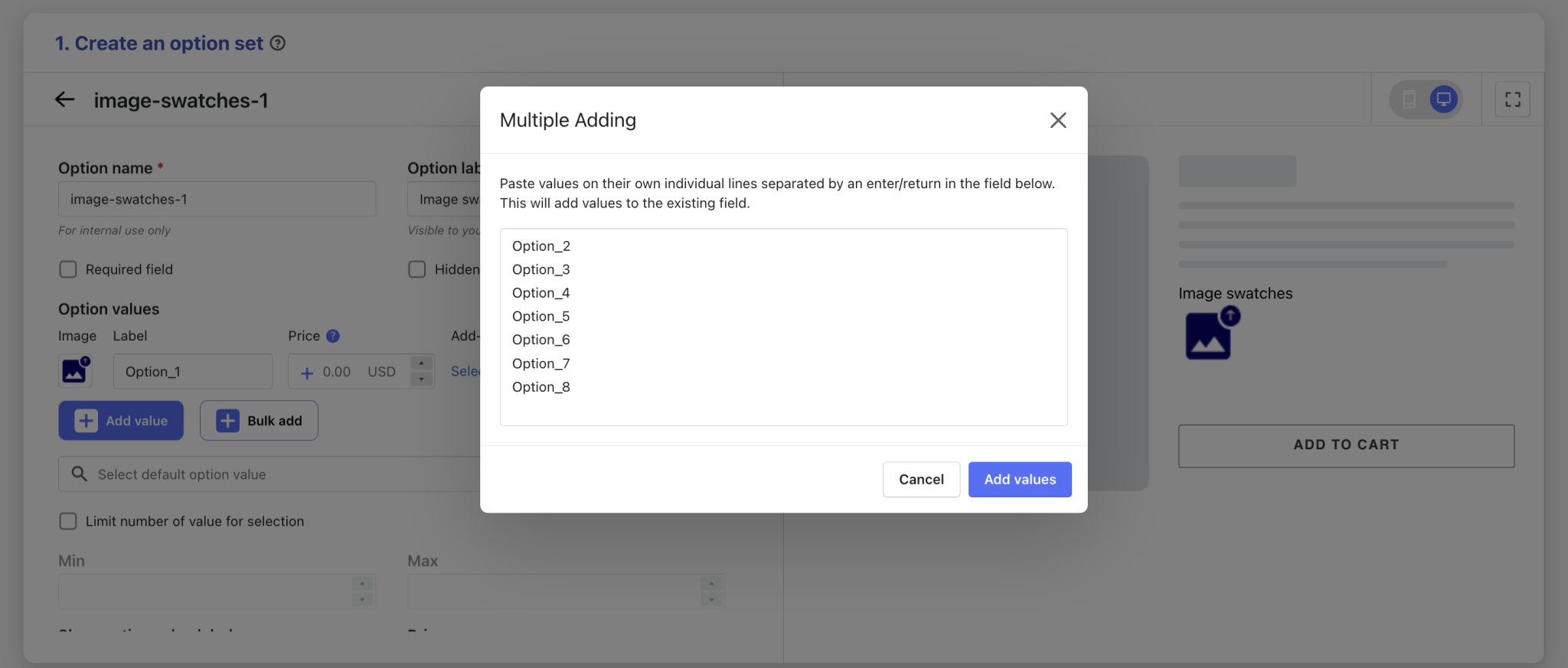Expand preview to fullscreen
Image resolution: width=1568 pixels, height=668 pixels.
(1512, 99)
